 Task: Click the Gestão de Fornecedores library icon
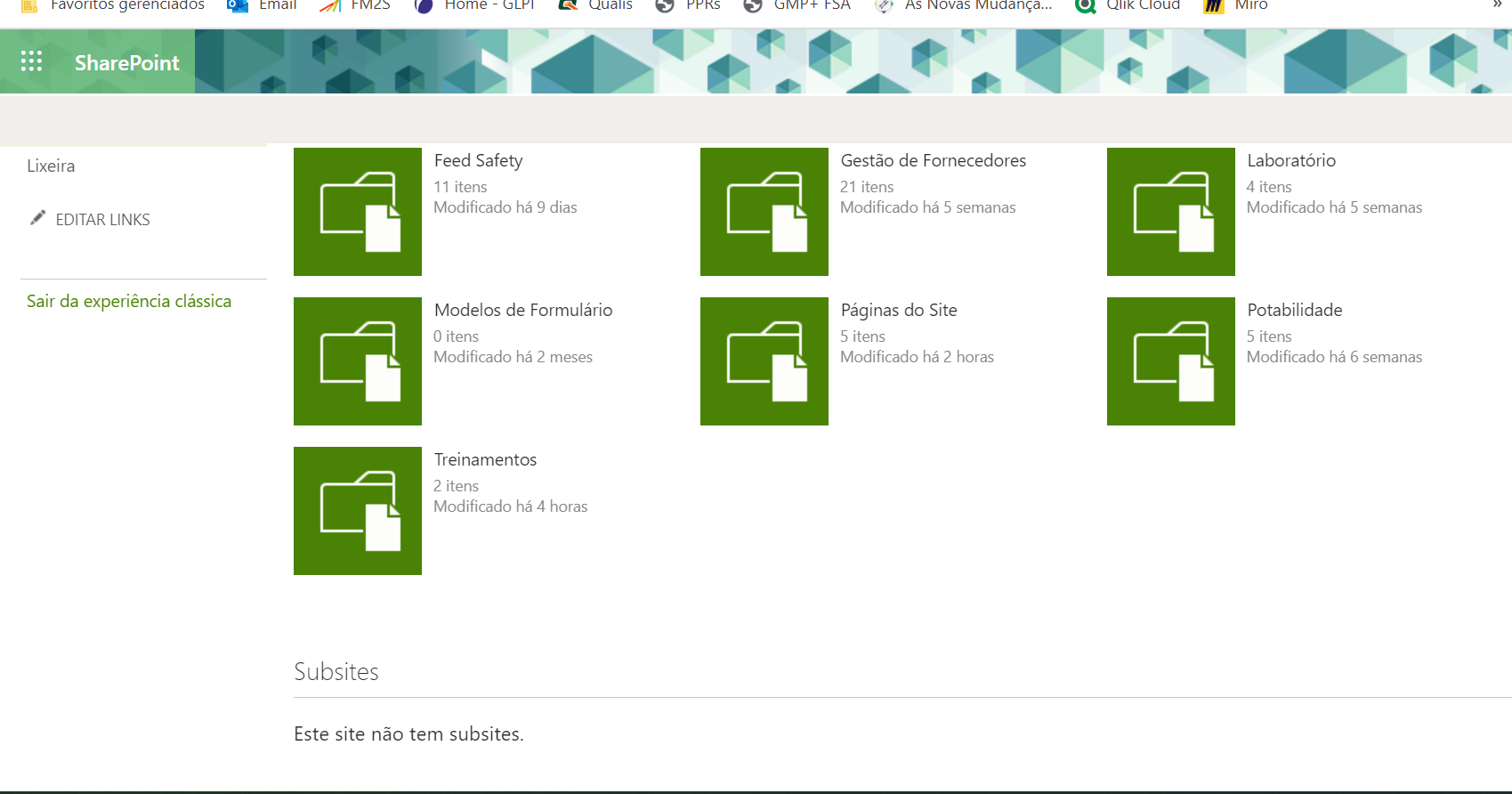pyautogui.click(x=764, y=212)
